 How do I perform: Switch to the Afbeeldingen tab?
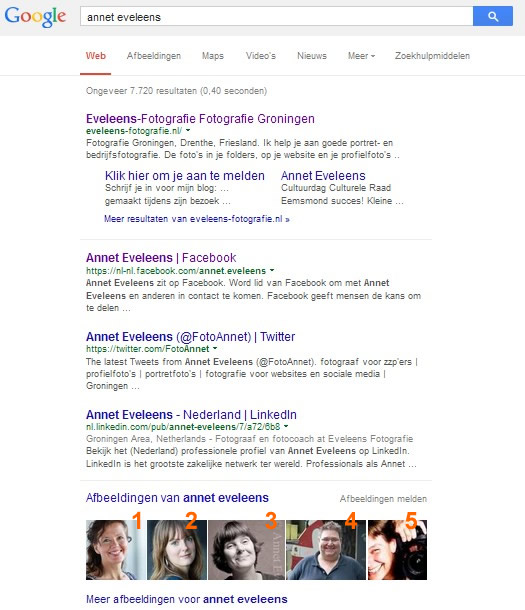(x=154, y=56)
